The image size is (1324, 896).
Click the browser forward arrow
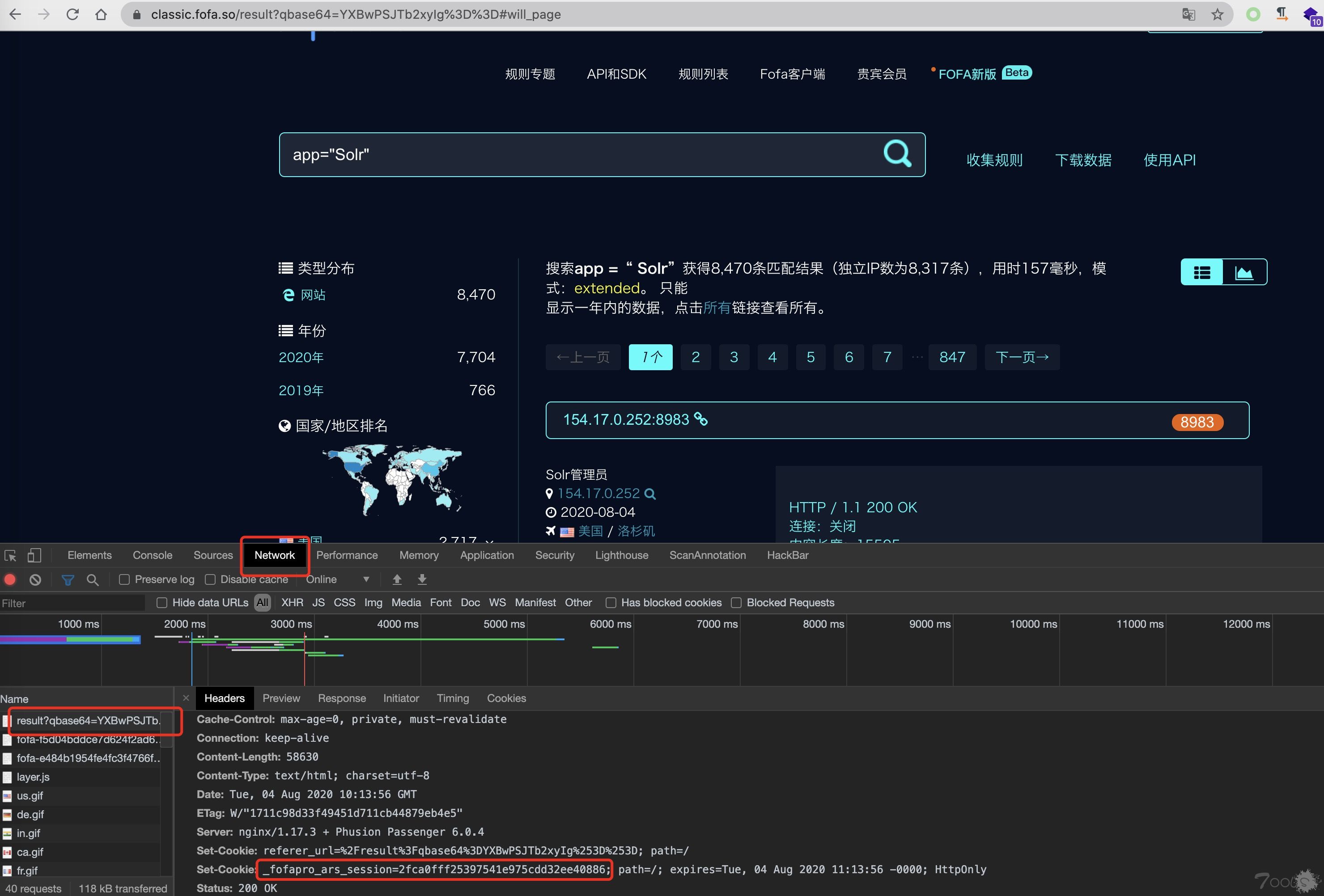[x=44, y=14]
